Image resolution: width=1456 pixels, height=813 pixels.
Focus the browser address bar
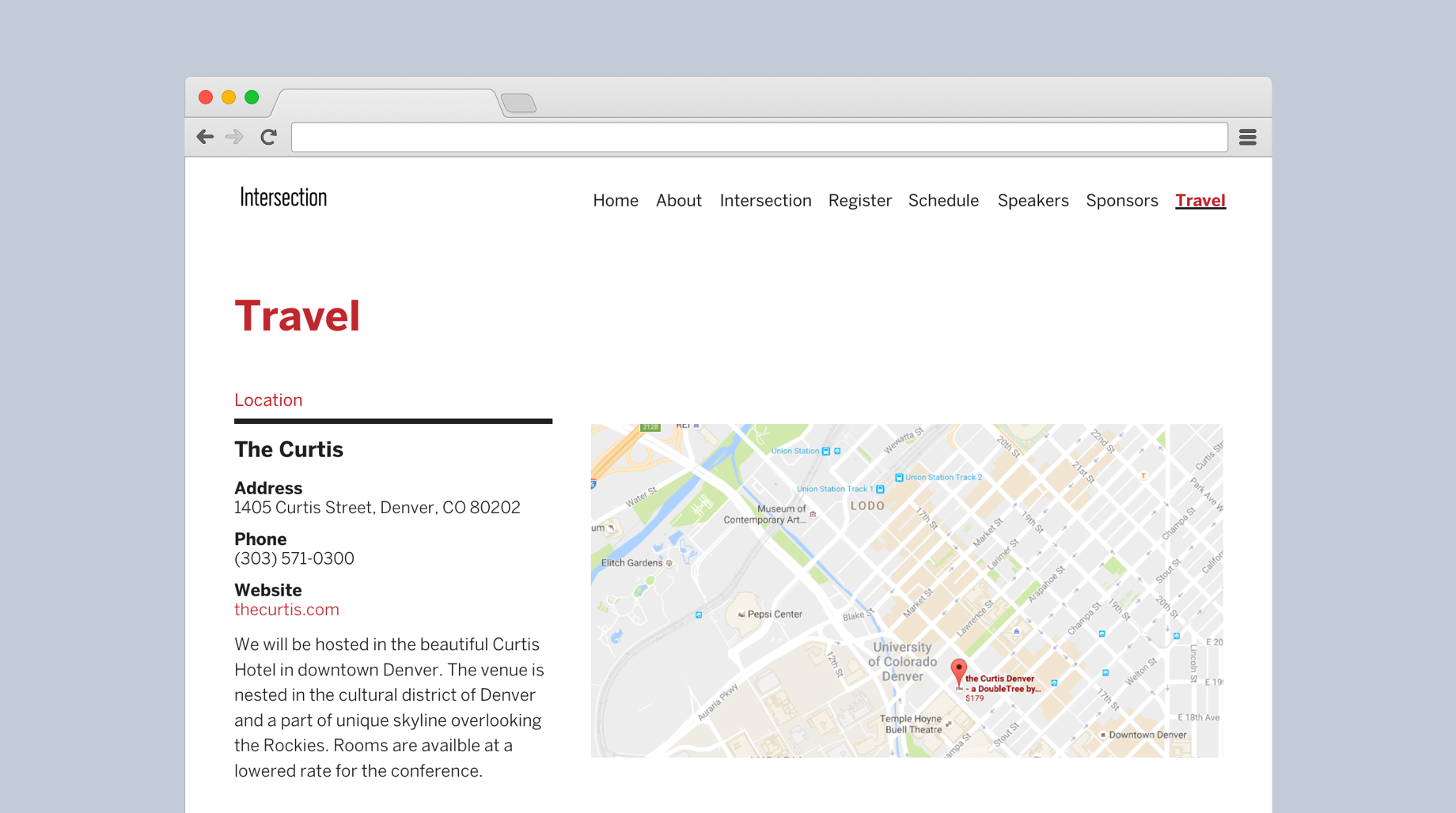point(760,138)
